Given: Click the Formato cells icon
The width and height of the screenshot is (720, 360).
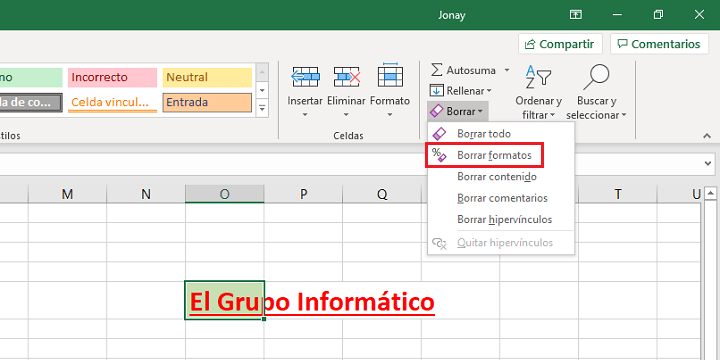Looking at the screenshot, I should [x=390, y=75].
